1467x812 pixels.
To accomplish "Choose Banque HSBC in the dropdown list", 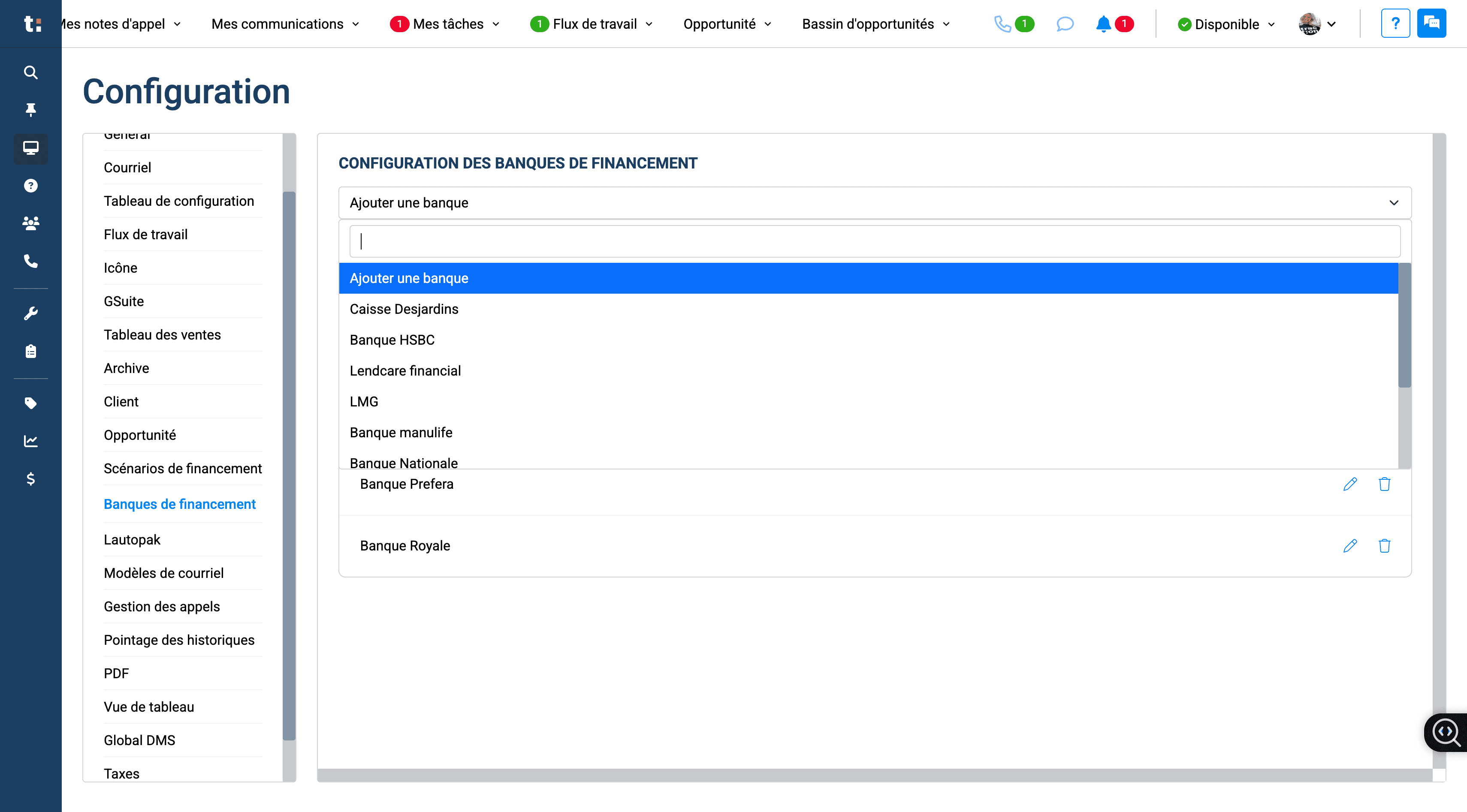I will coord(869,340).
